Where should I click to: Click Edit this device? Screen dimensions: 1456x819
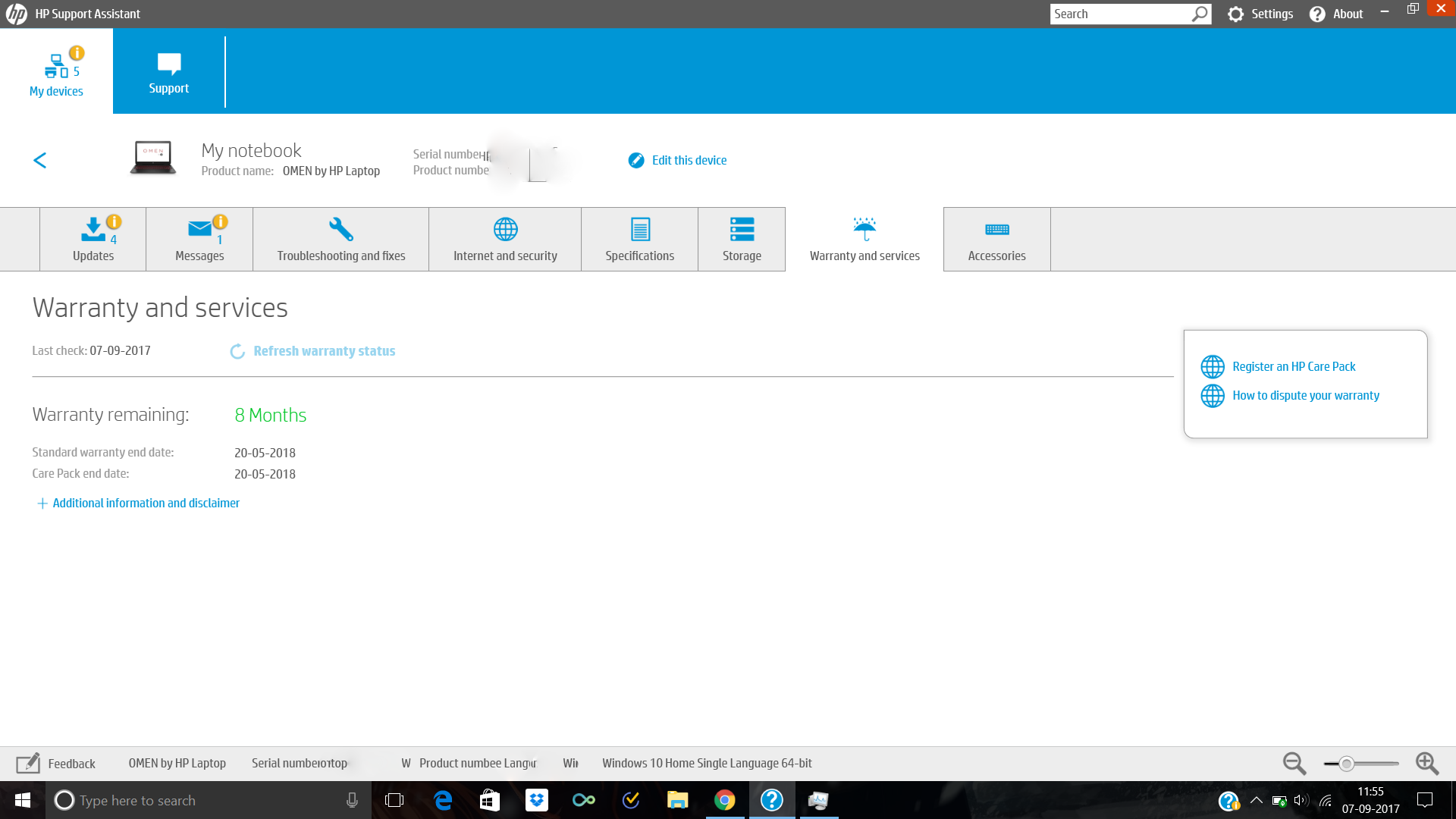(689, 160)
